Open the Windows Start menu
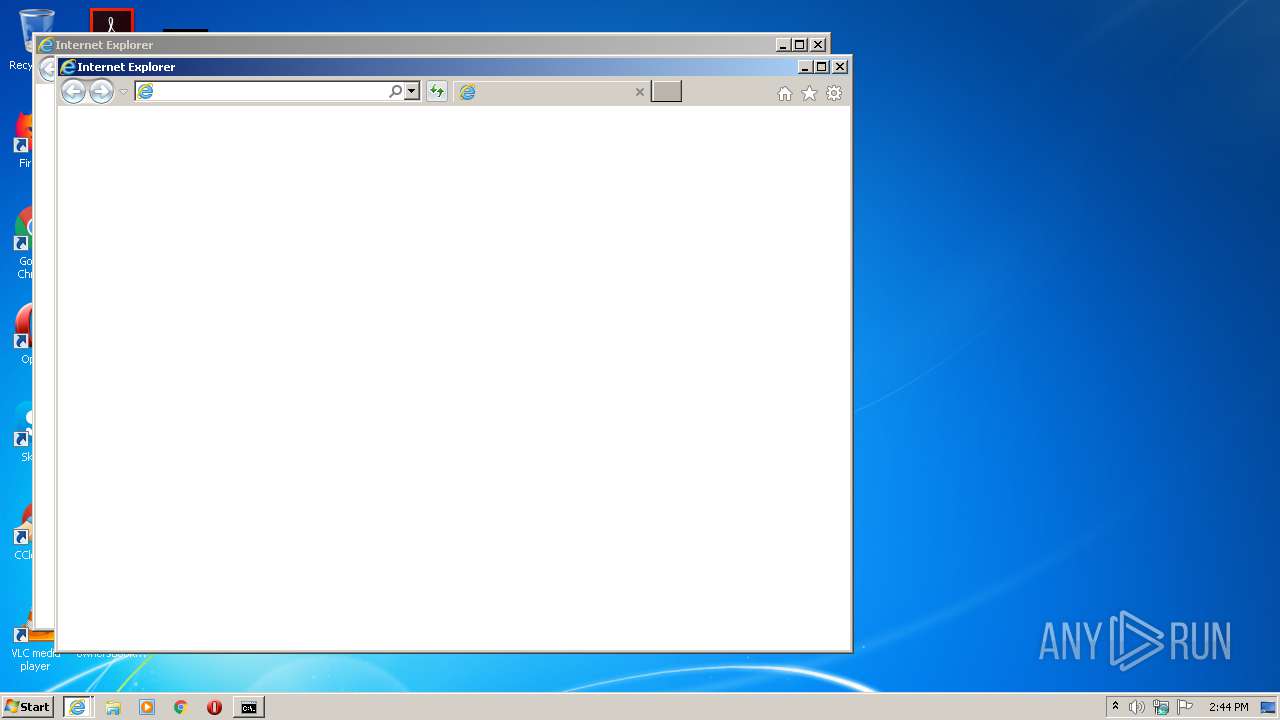The width and height of the screenshot is (1280, 720). pos(27,707)
